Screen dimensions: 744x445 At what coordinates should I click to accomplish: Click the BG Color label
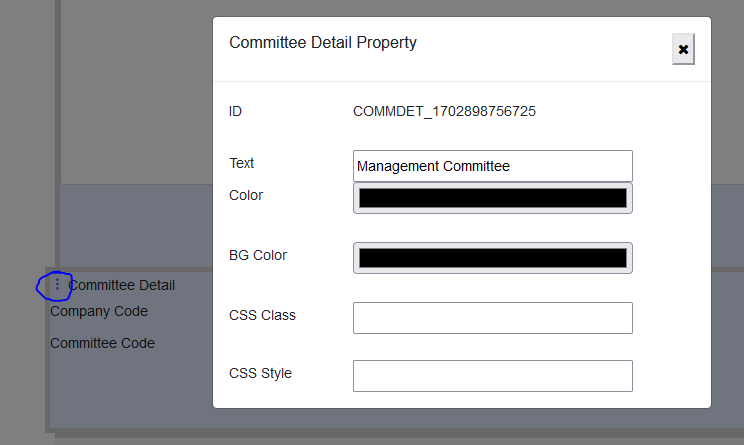(258, 255)
